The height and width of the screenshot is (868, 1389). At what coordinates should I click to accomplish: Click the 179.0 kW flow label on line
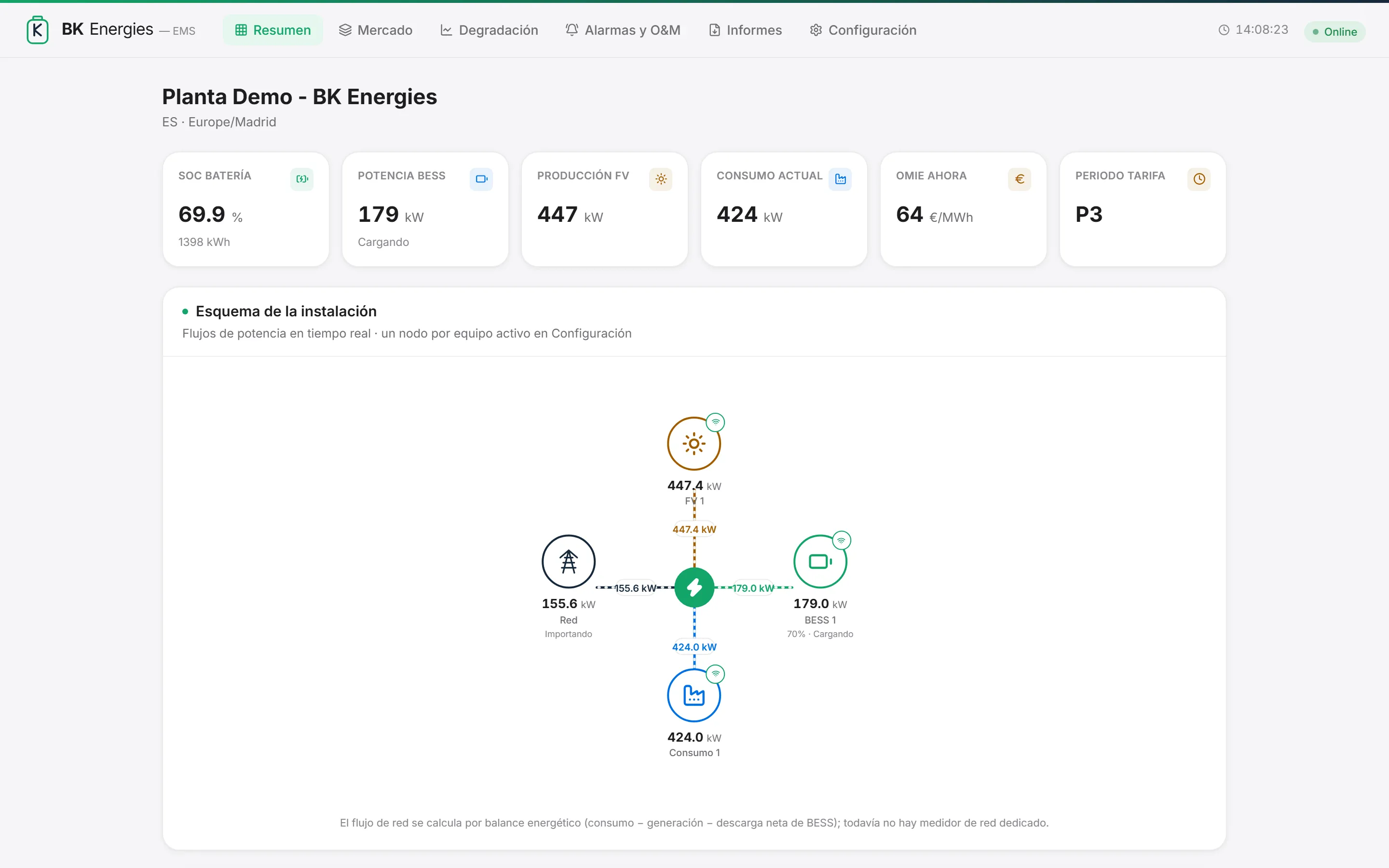(753, 588)
